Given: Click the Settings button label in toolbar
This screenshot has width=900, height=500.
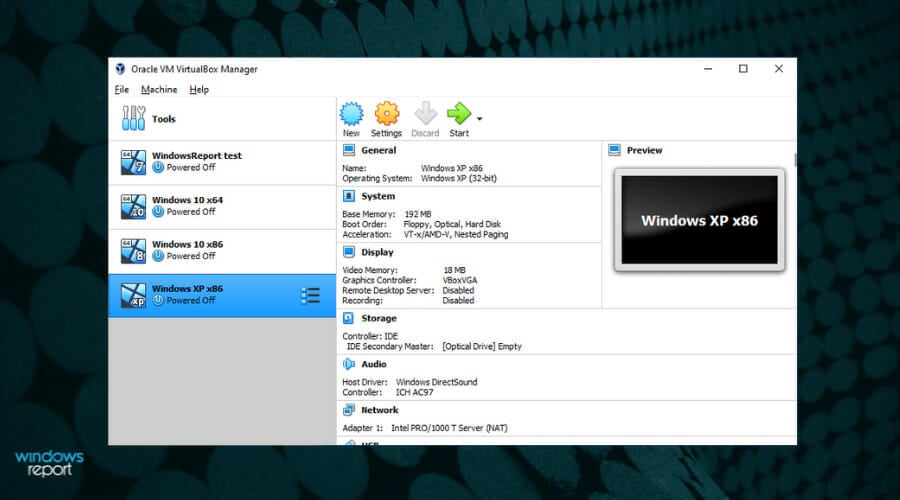Looking at the screenshot, I should [x=386, y=133].
